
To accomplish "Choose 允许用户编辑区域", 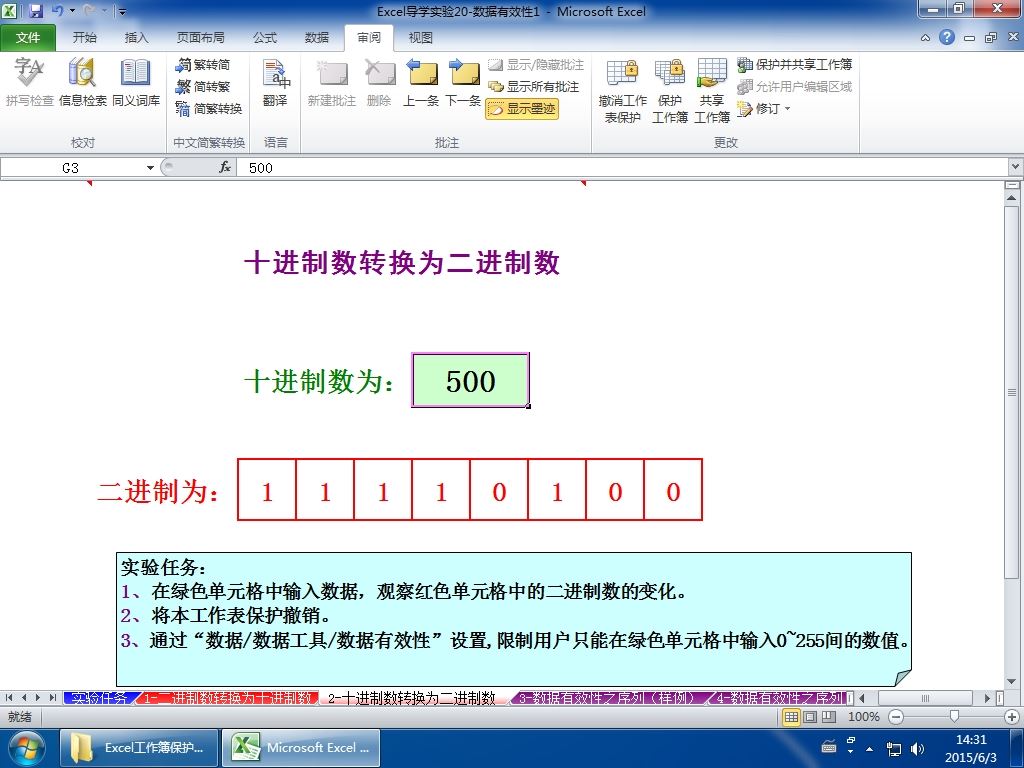I will [794, 86].
